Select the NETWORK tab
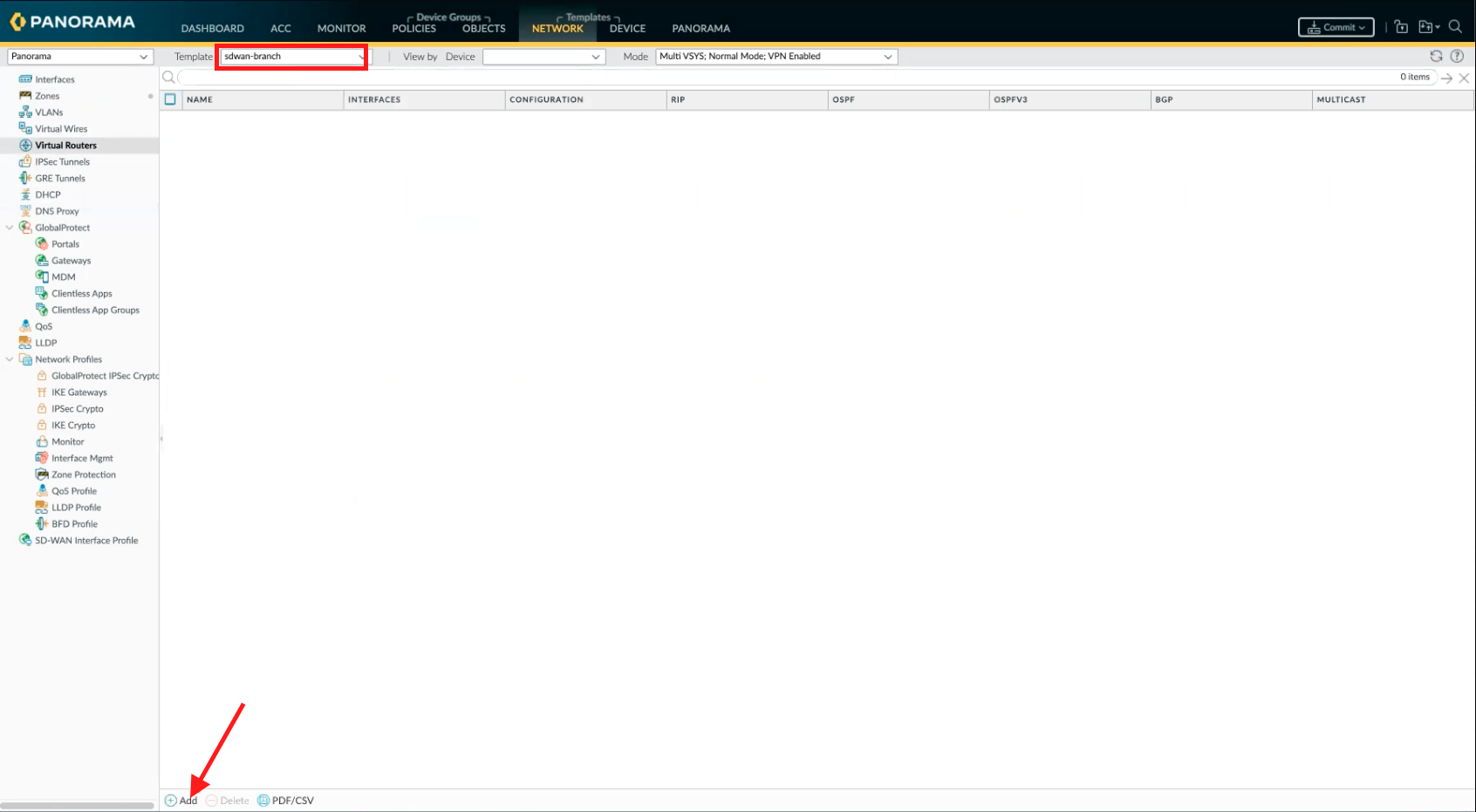Viewport: 1476px width, 812px height. point(557,29)
